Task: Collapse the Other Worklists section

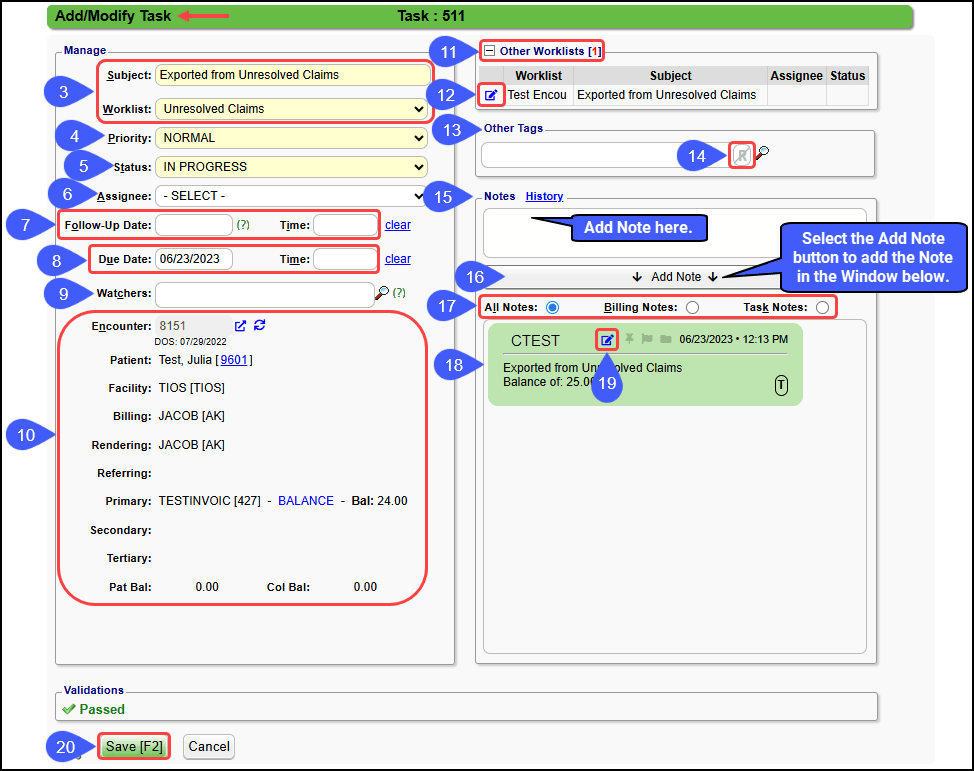Action: pos(489,51)
